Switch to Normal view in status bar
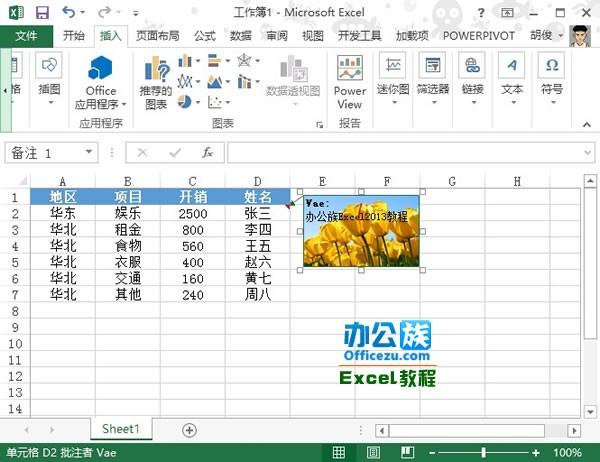600x462 pixels. coord(339,452)
